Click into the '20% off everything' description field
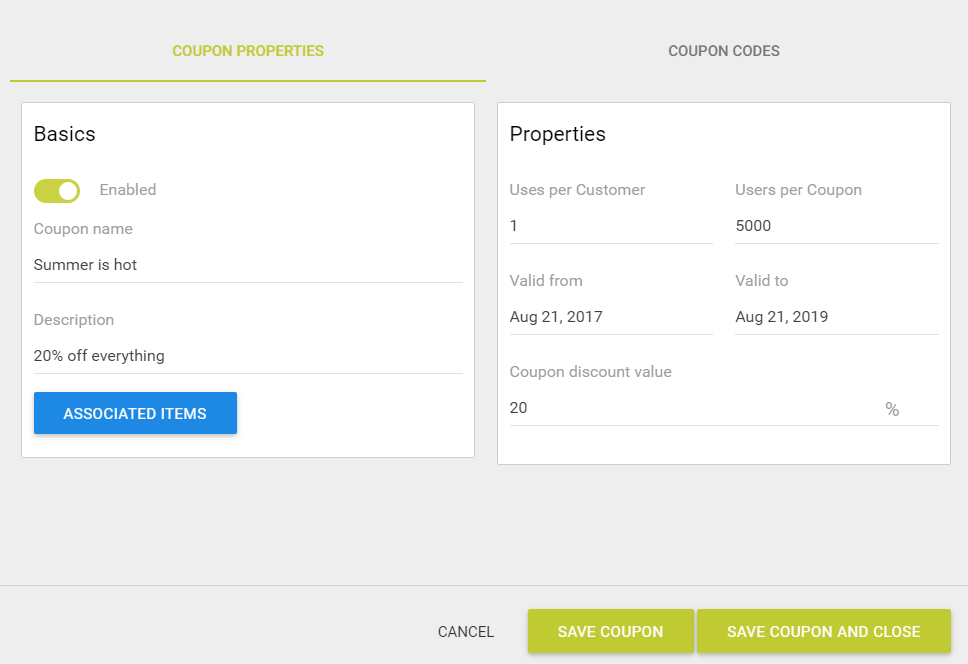The width and height of the screenshot is (968, 664). [248, 356]
